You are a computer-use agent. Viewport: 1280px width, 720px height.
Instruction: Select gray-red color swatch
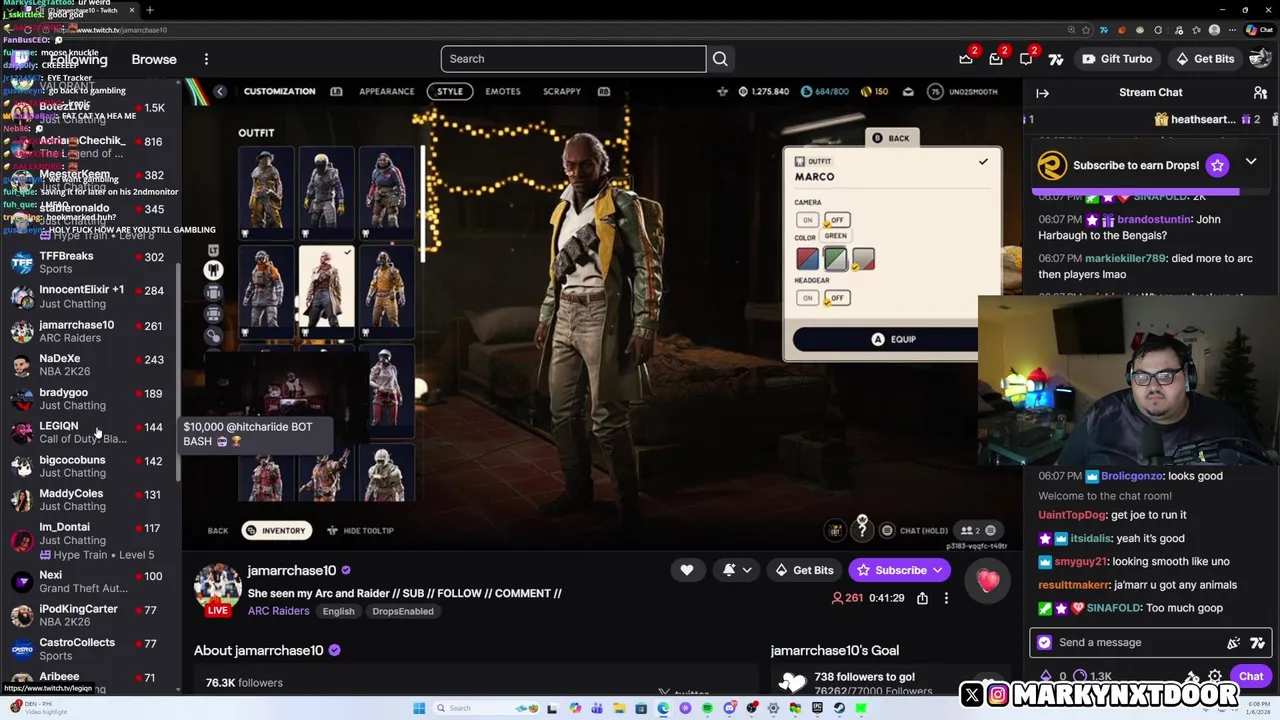tap(863, 259)
